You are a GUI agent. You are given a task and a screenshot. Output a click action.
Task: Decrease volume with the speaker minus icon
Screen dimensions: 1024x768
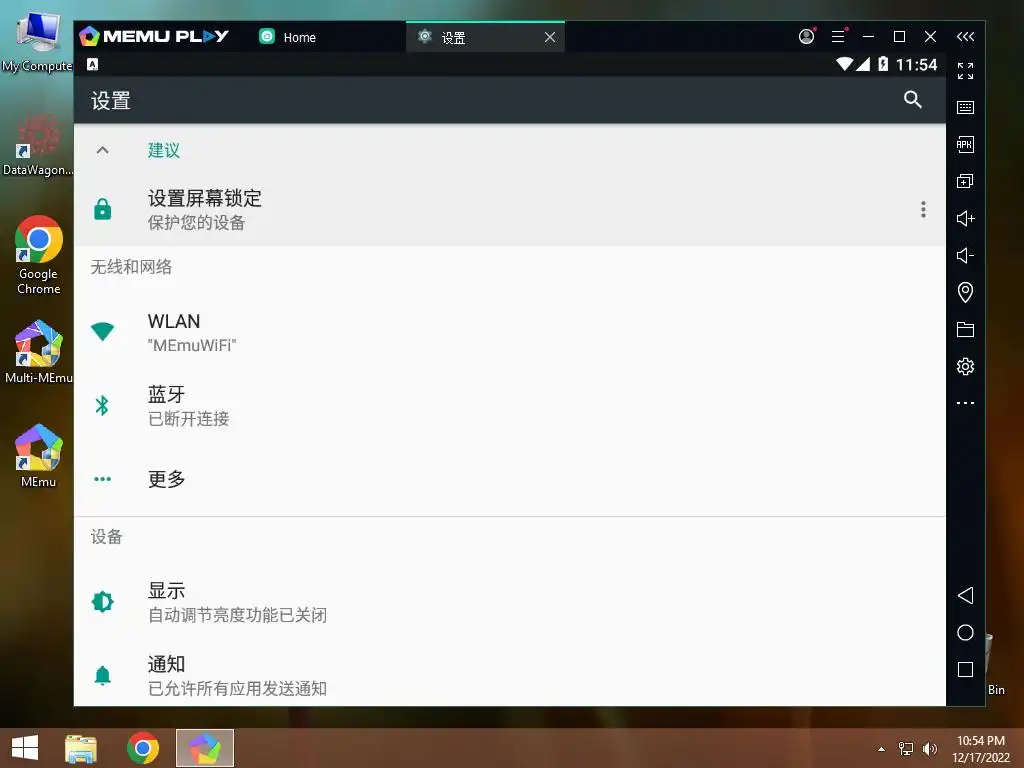point(965,255)
